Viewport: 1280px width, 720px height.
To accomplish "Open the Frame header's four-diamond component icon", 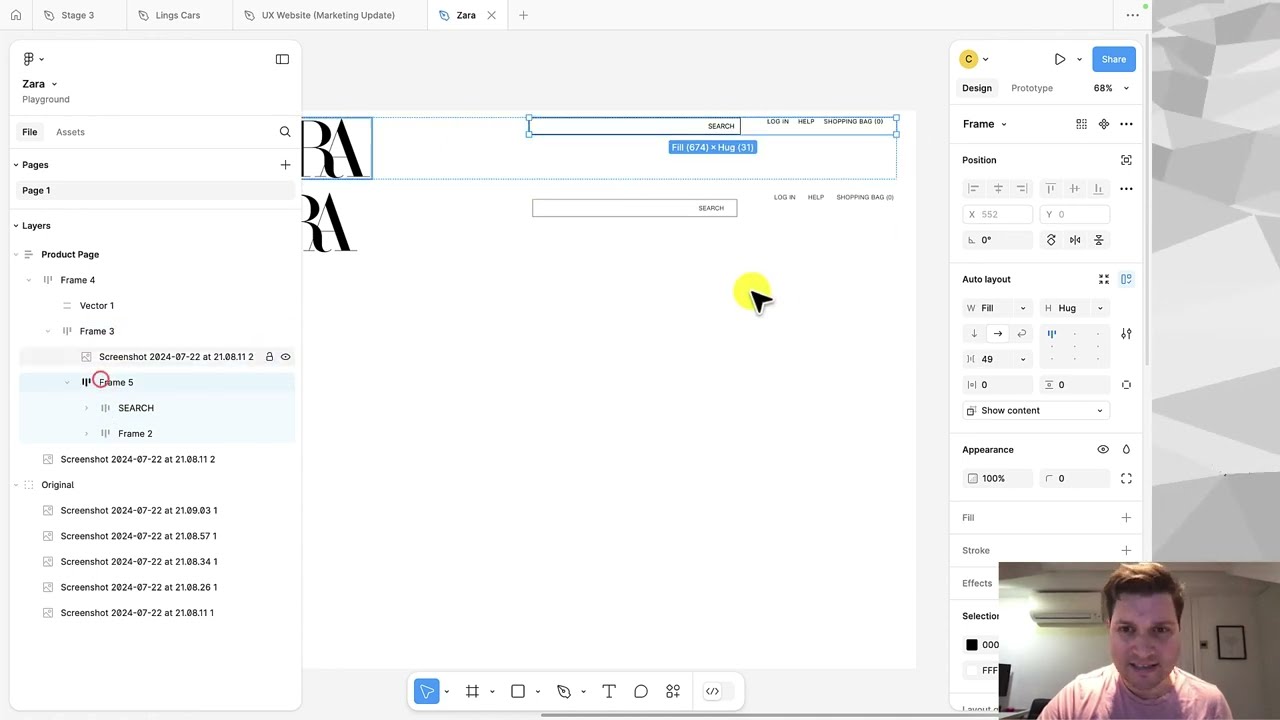I will (1104, 124).
